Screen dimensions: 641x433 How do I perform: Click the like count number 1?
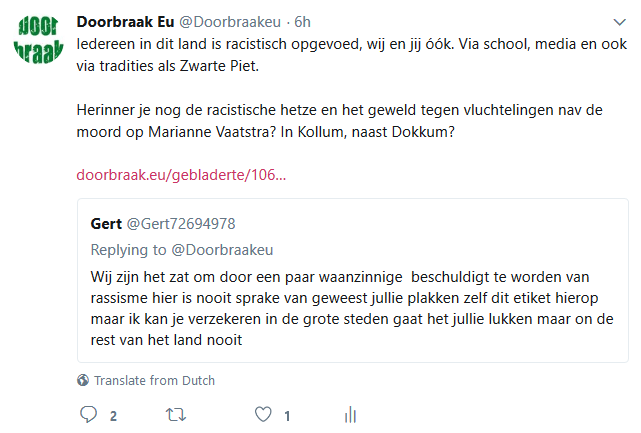(287, 416)
